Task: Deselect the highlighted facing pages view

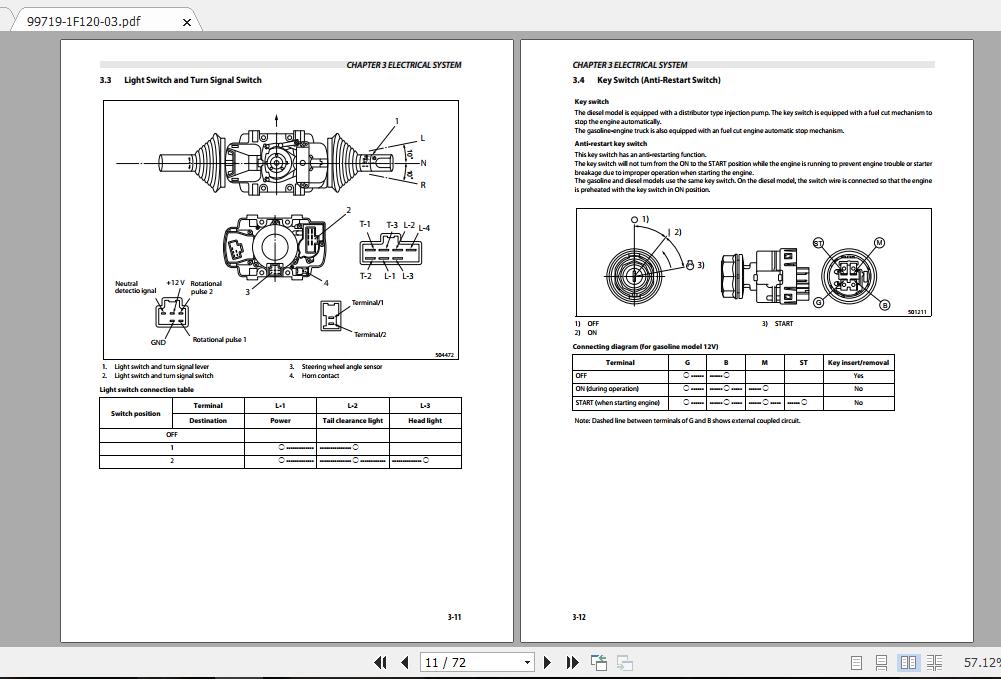Action: coord(908,661)
